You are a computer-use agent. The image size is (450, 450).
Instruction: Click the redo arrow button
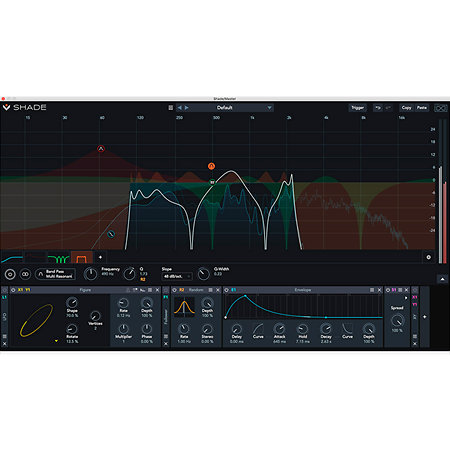click(x=388, y=108)
